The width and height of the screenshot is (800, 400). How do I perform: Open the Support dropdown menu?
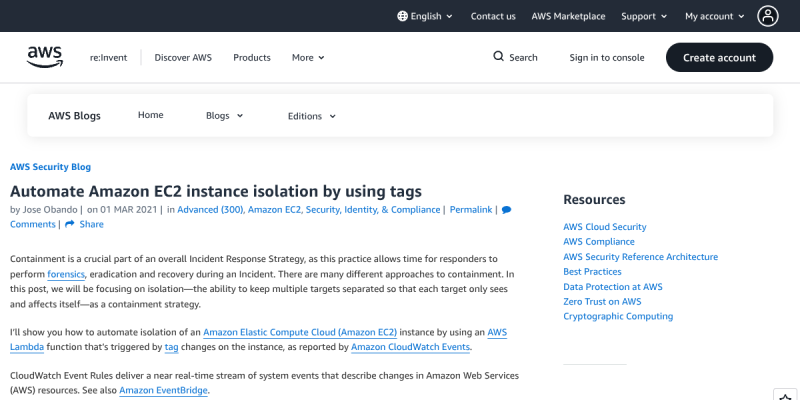click(x=644, y=16)
